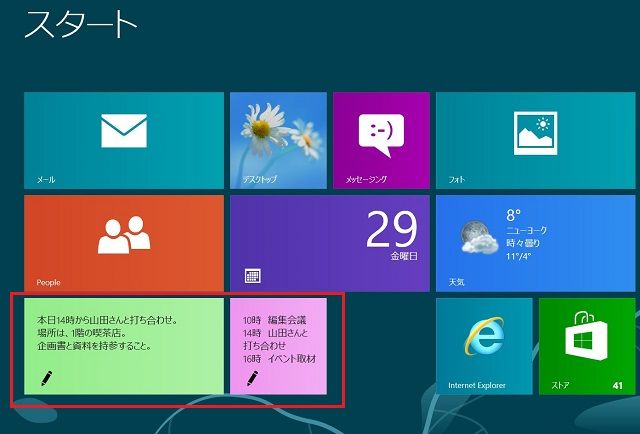The width and height of the screenshot is (640, 434).
Task: Click the small calendar grid icon
Action: pos(253,276)
